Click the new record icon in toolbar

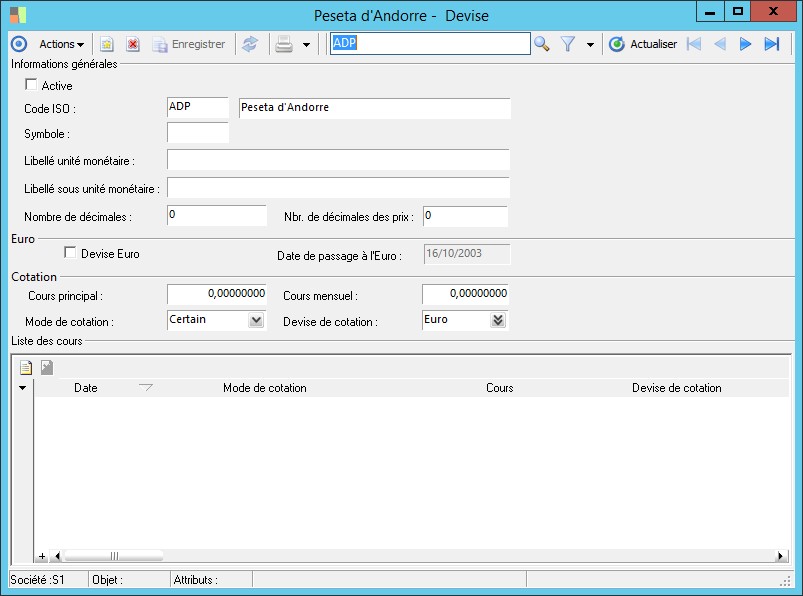pos(107,44)
